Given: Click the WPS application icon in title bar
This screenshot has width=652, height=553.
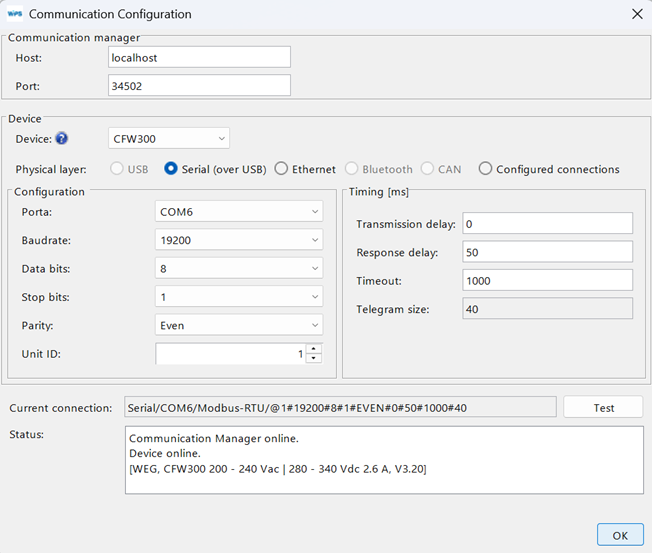Looking at the screenshot, I should click(x=15, y=14).
